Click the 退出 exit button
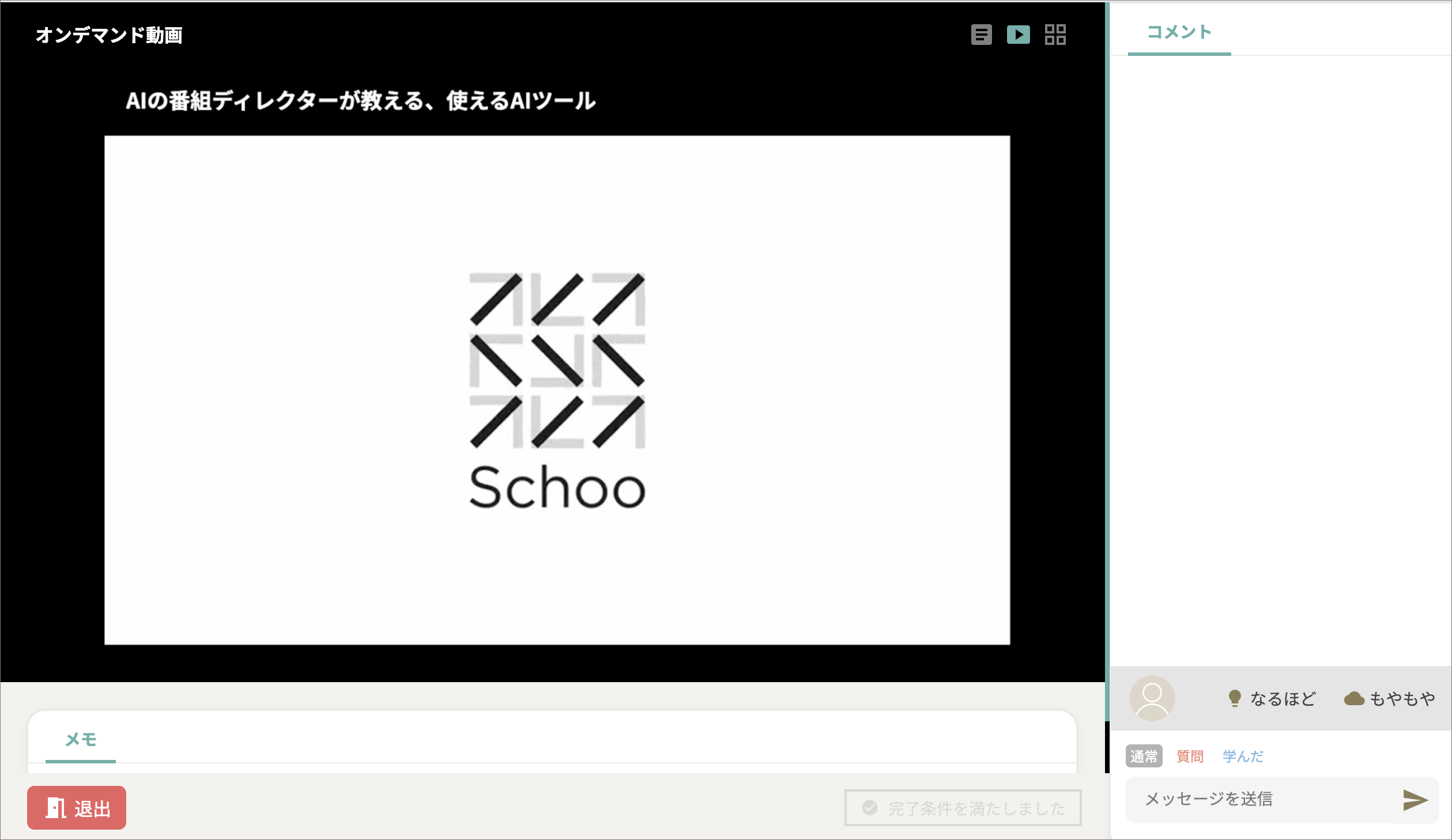 (77, 808)
